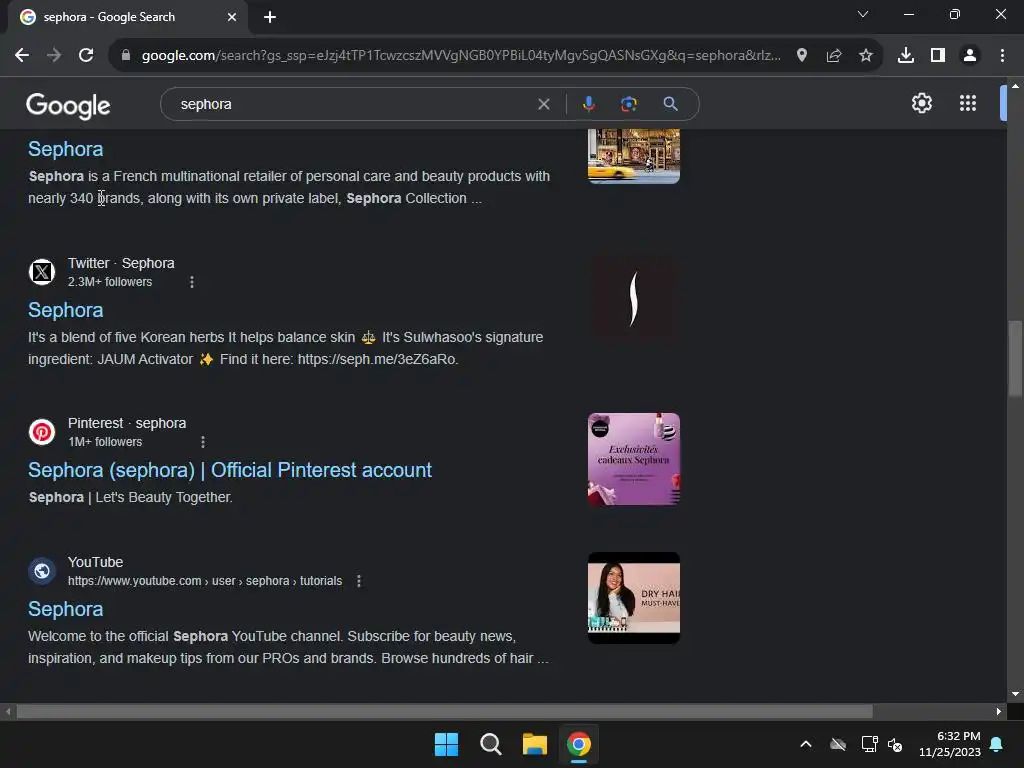Click the forward navigation arrow
The height and width of the screenshot is (768, 1024).
point(54,56)
